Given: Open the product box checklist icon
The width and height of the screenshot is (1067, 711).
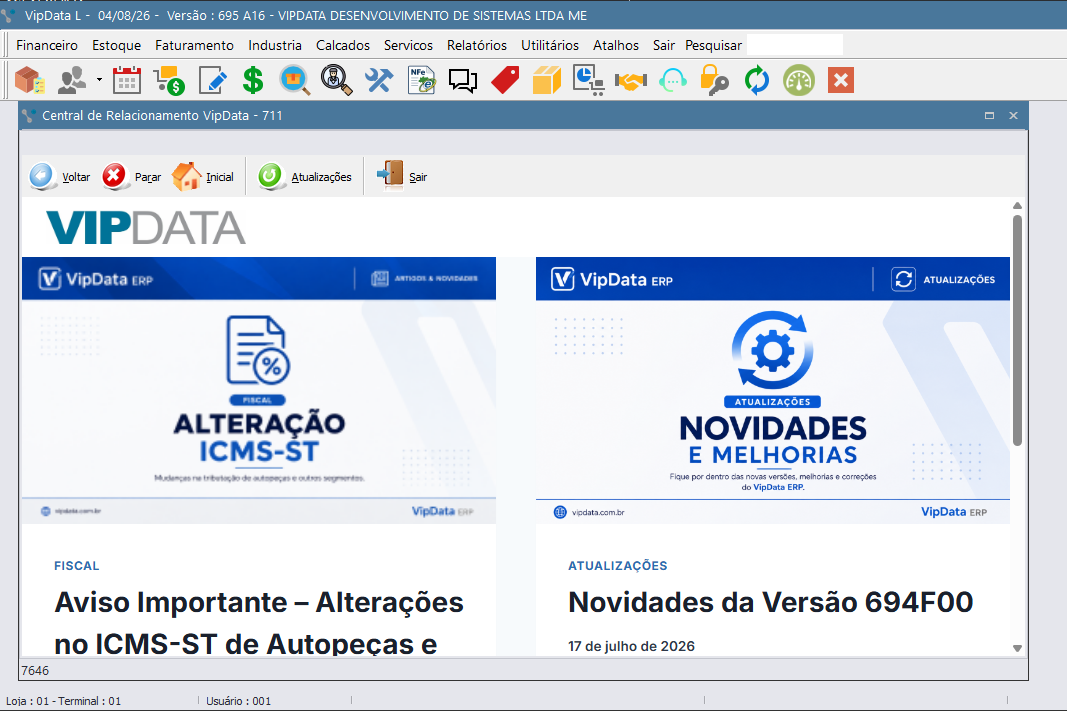Looking at the screenshot, I should (30, 80).
